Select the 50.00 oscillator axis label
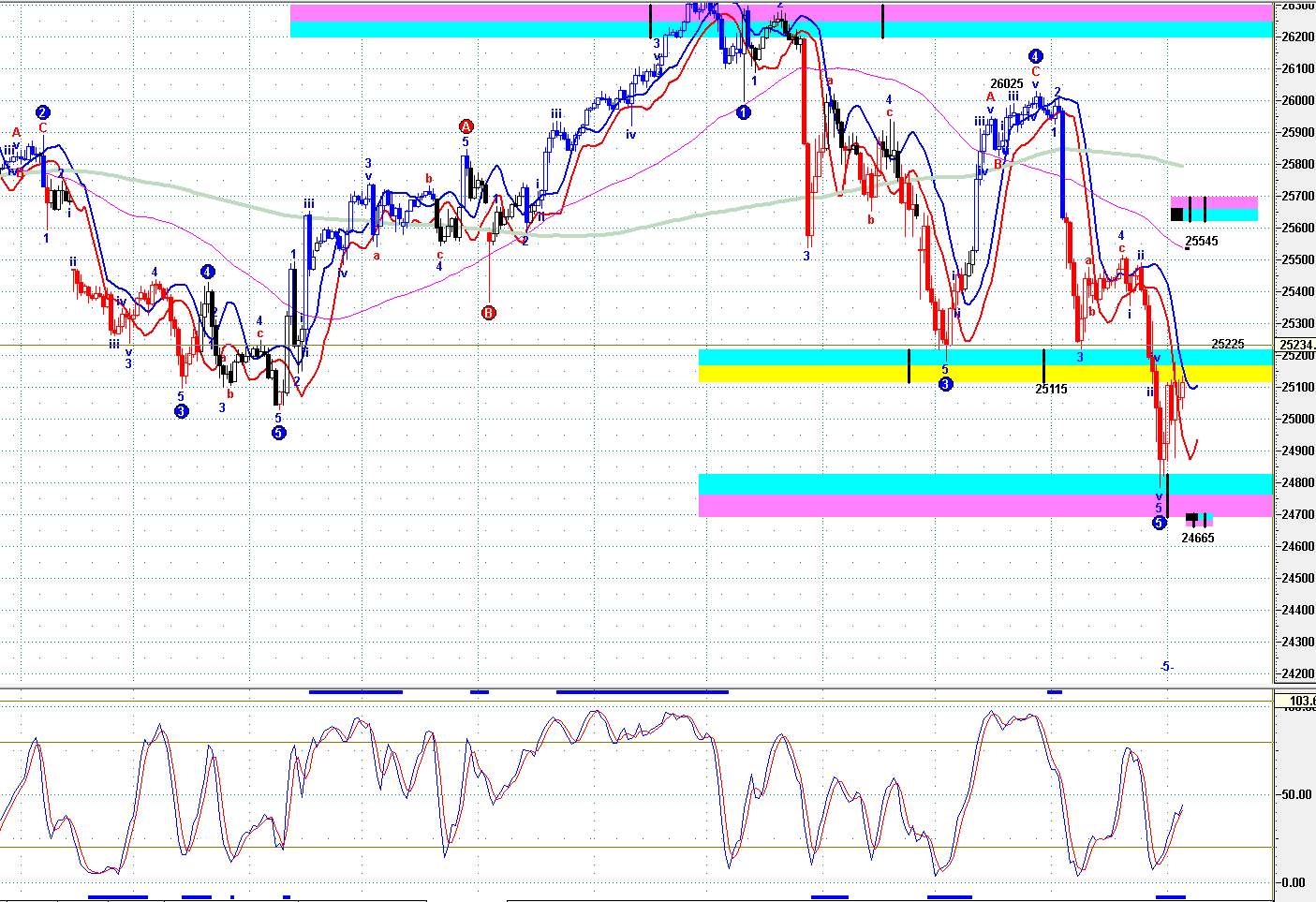1316x902 pixels. (x=1296, y=794)
